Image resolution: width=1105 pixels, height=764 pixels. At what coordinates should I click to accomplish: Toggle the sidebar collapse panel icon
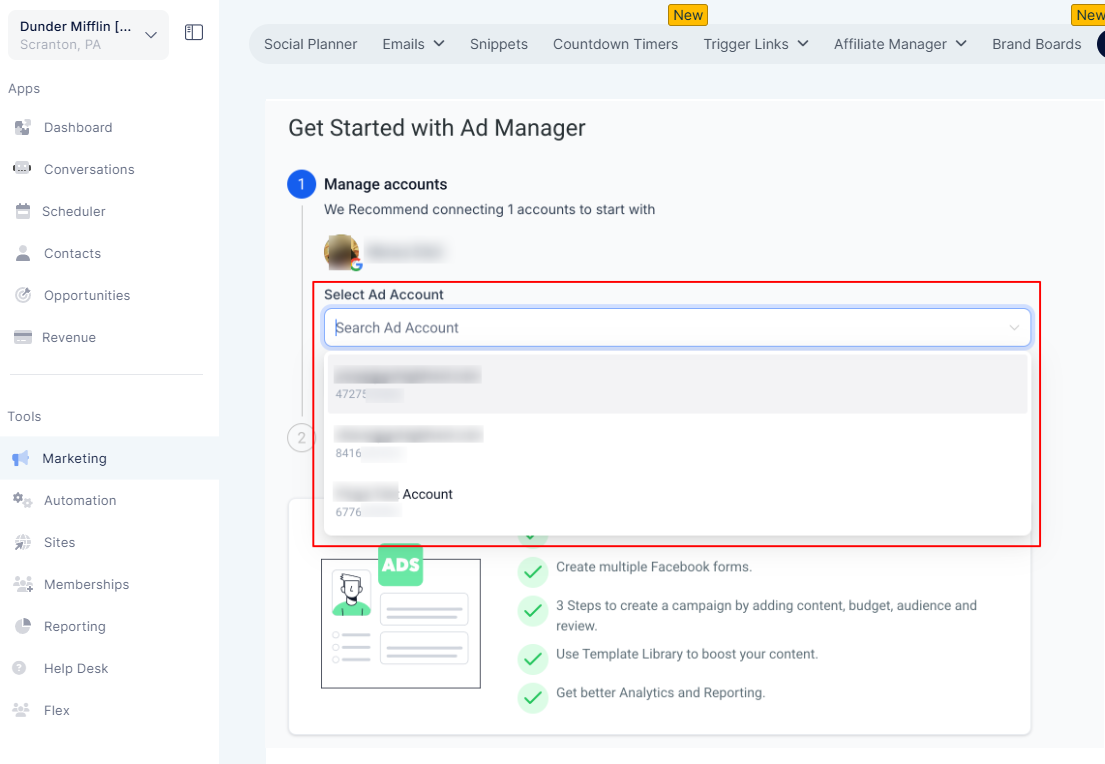[194, 32]
